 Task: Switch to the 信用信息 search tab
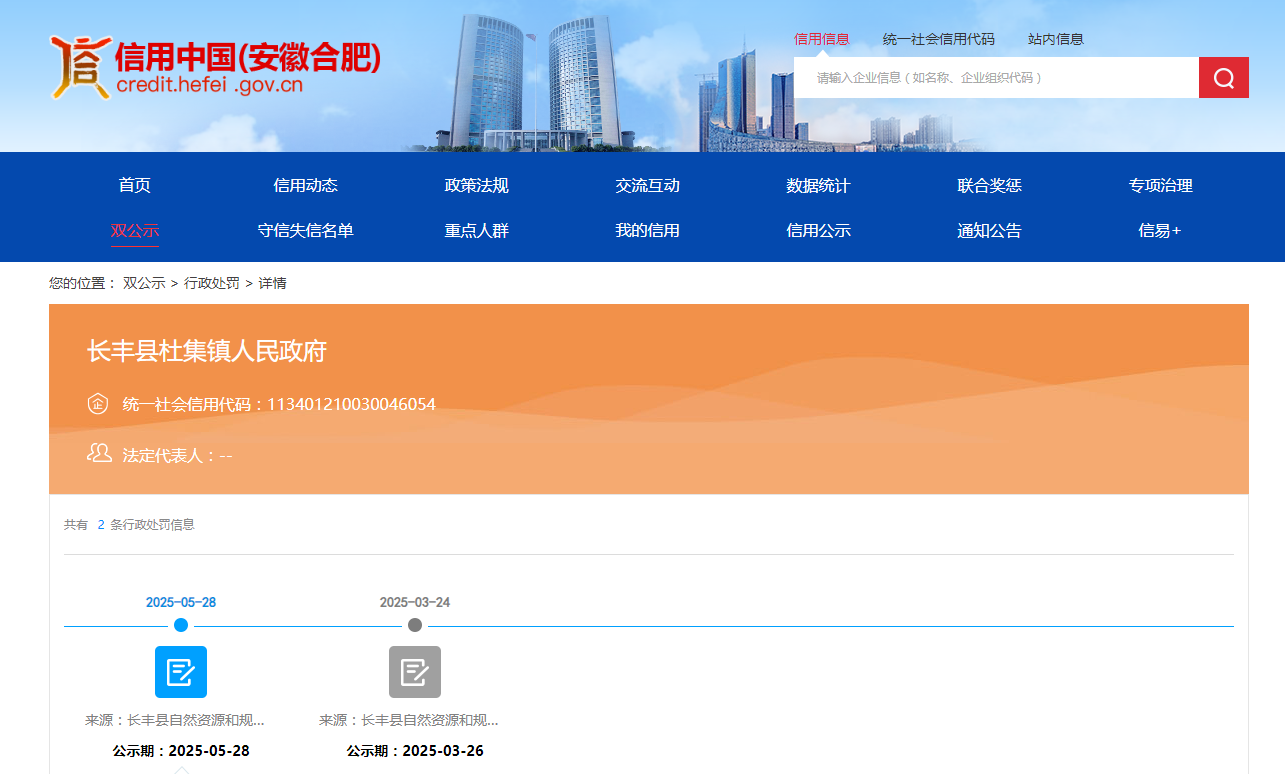[x=821, y=39]
